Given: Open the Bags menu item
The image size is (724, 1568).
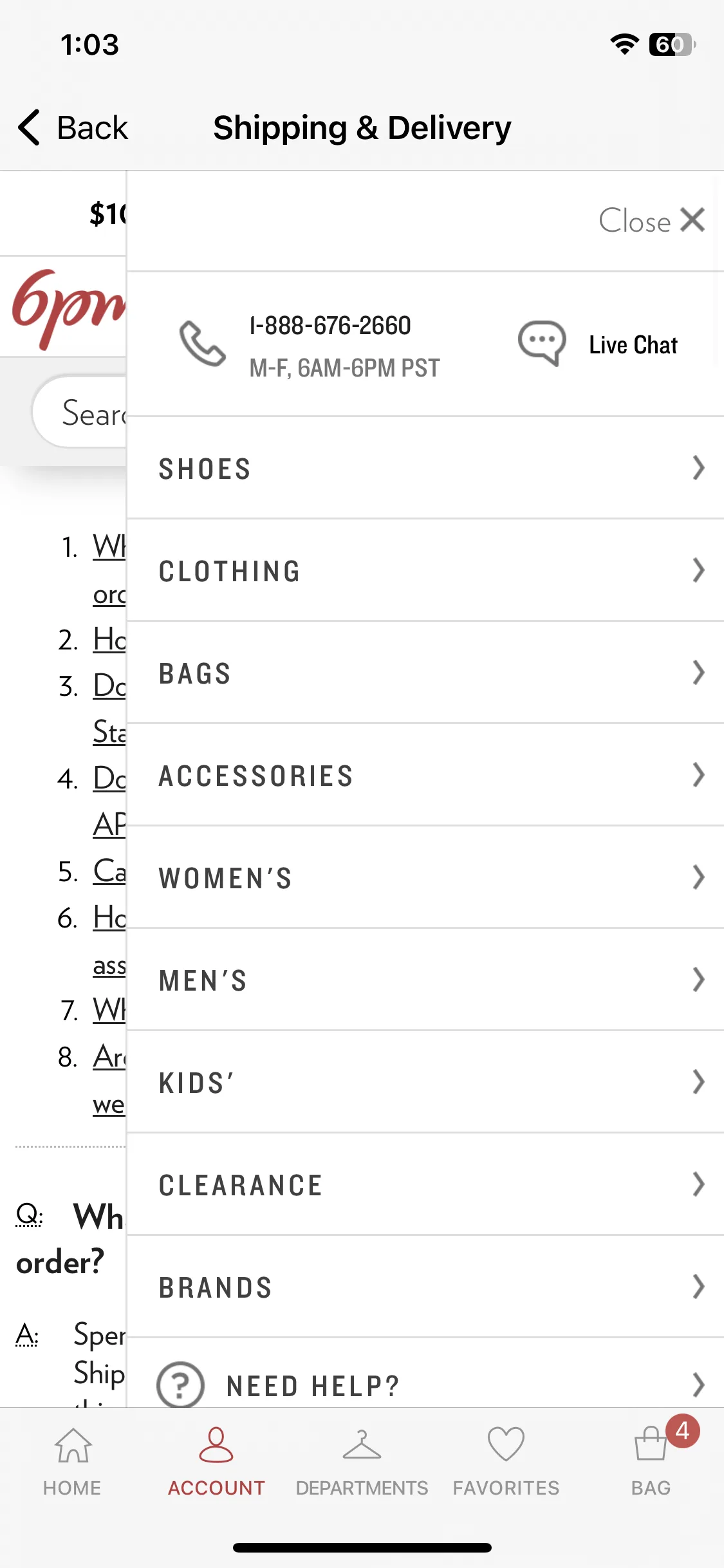Looking at the screenshot, I should point(425,673).
